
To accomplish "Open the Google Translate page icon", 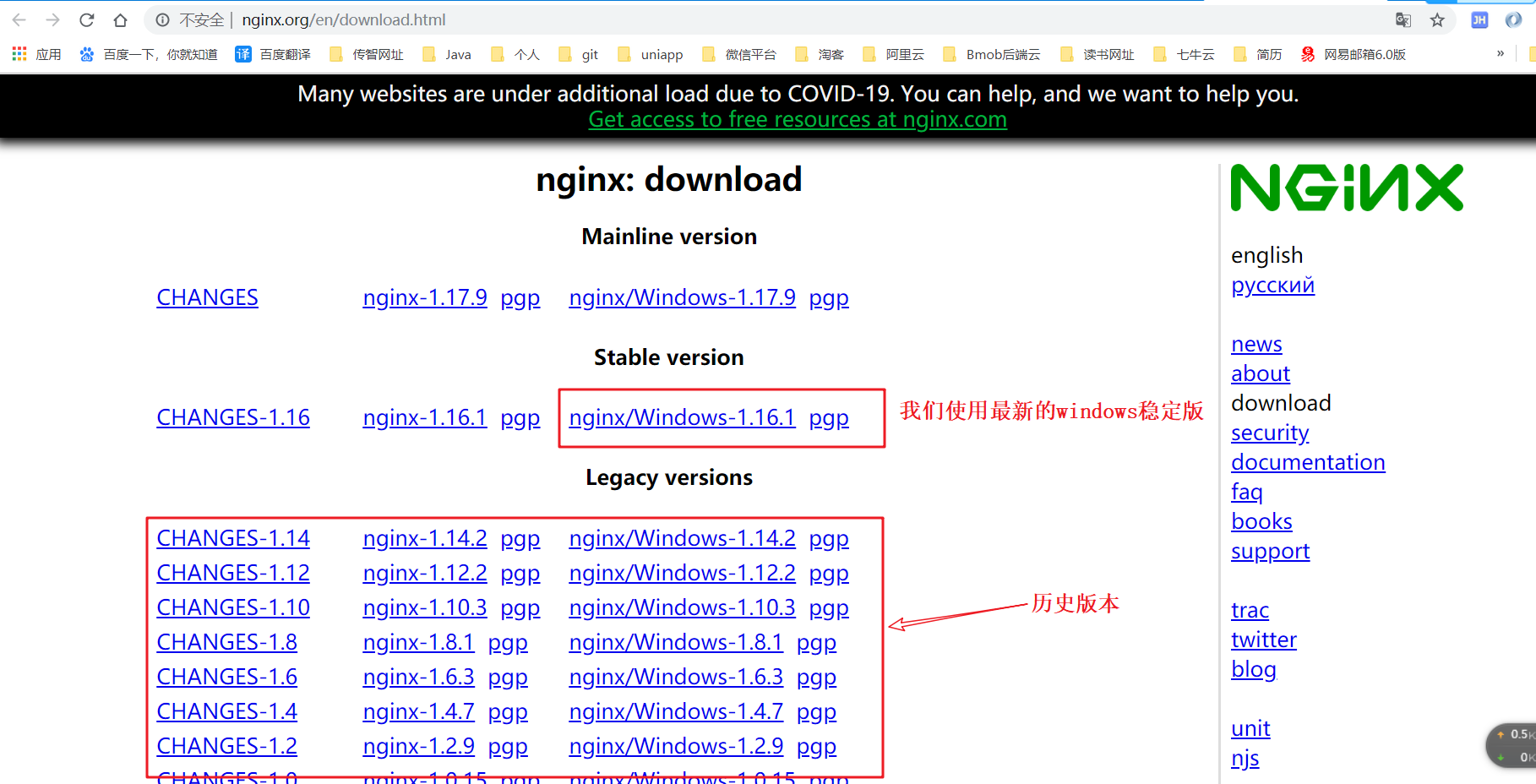I will pyautogui.click(x=1403, y=19).
